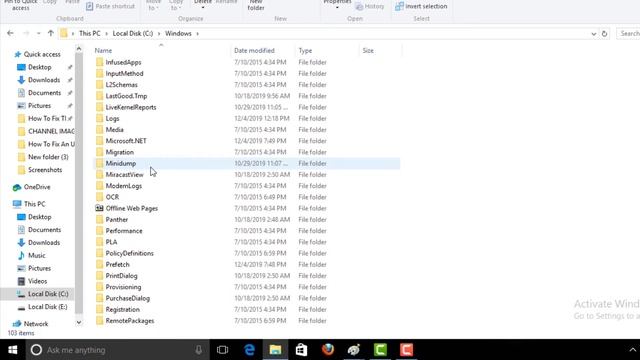
Task: Open Screenshots in Quick access
Action: click(45, 170)
